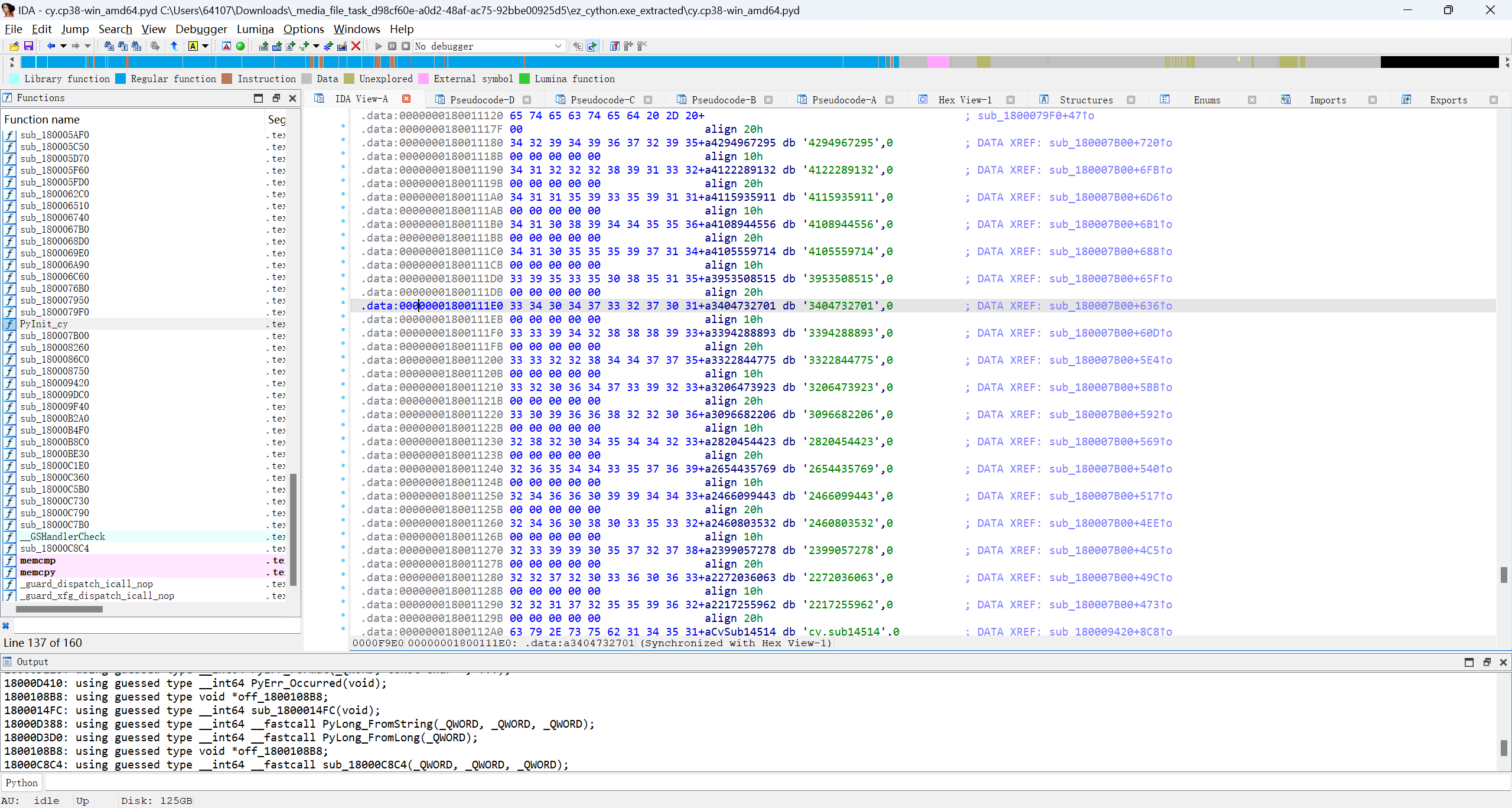Screen dimensions: 1512x808
Task: Open the Lumina menu
Action: 255,29
